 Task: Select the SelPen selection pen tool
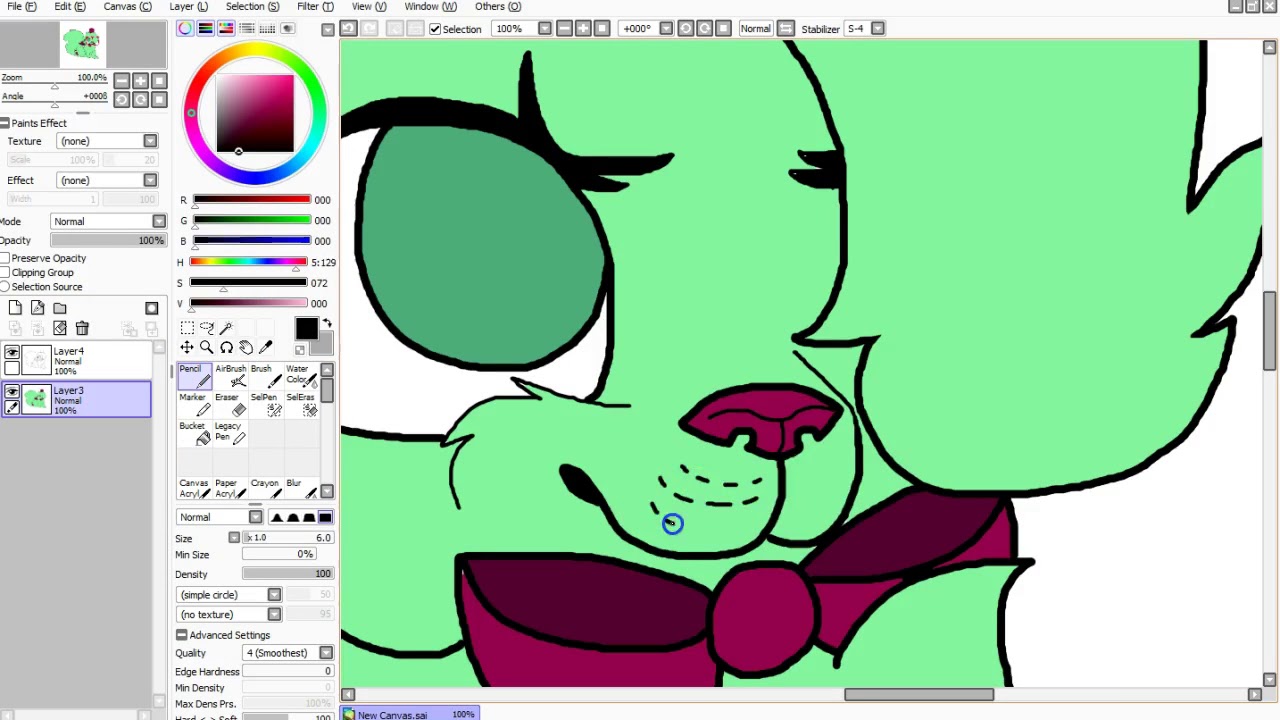[x=266, y=404]
